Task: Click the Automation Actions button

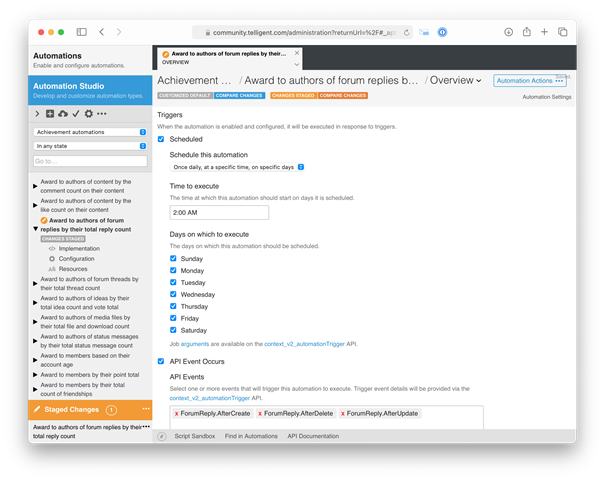Action: [x=530, y=81]
